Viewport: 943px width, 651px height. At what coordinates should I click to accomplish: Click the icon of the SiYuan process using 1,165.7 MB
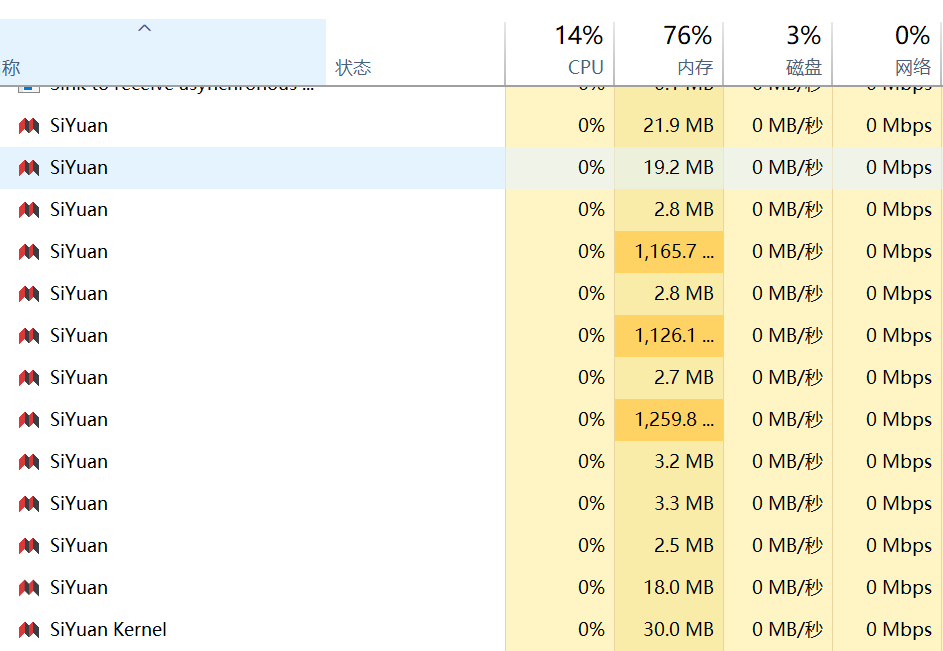pos(29,252)
